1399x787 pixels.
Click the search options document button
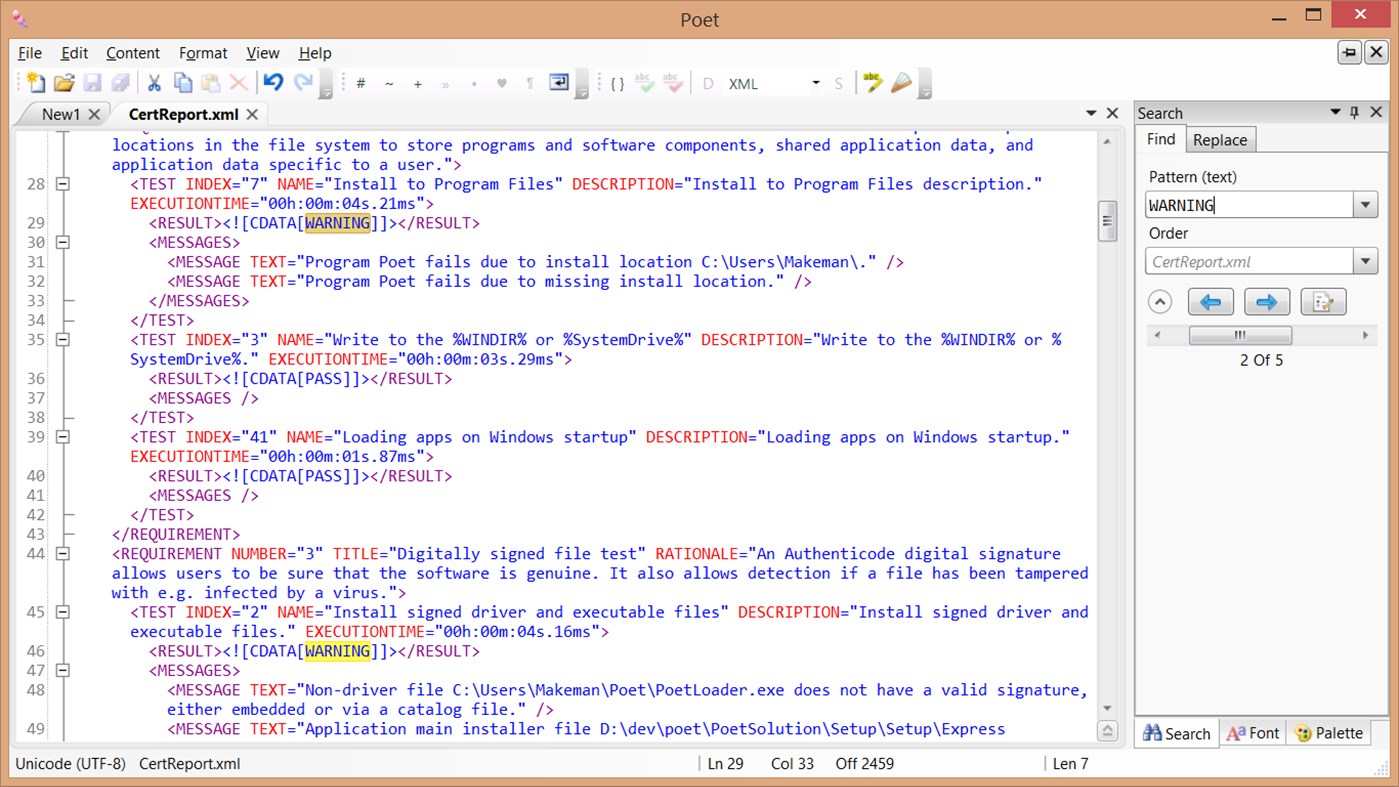[x=1322, y=301]
